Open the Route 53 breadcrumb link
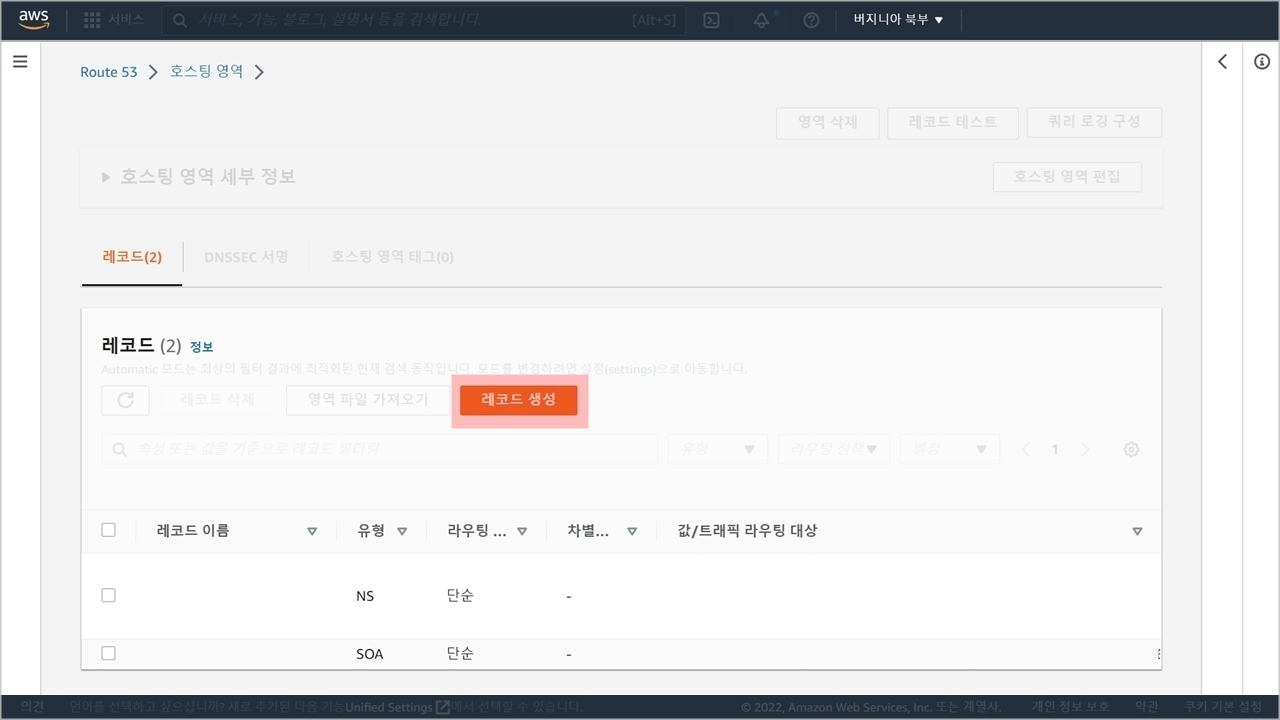The height and width of the screenshot is (720, 1280). click(109, 72)
